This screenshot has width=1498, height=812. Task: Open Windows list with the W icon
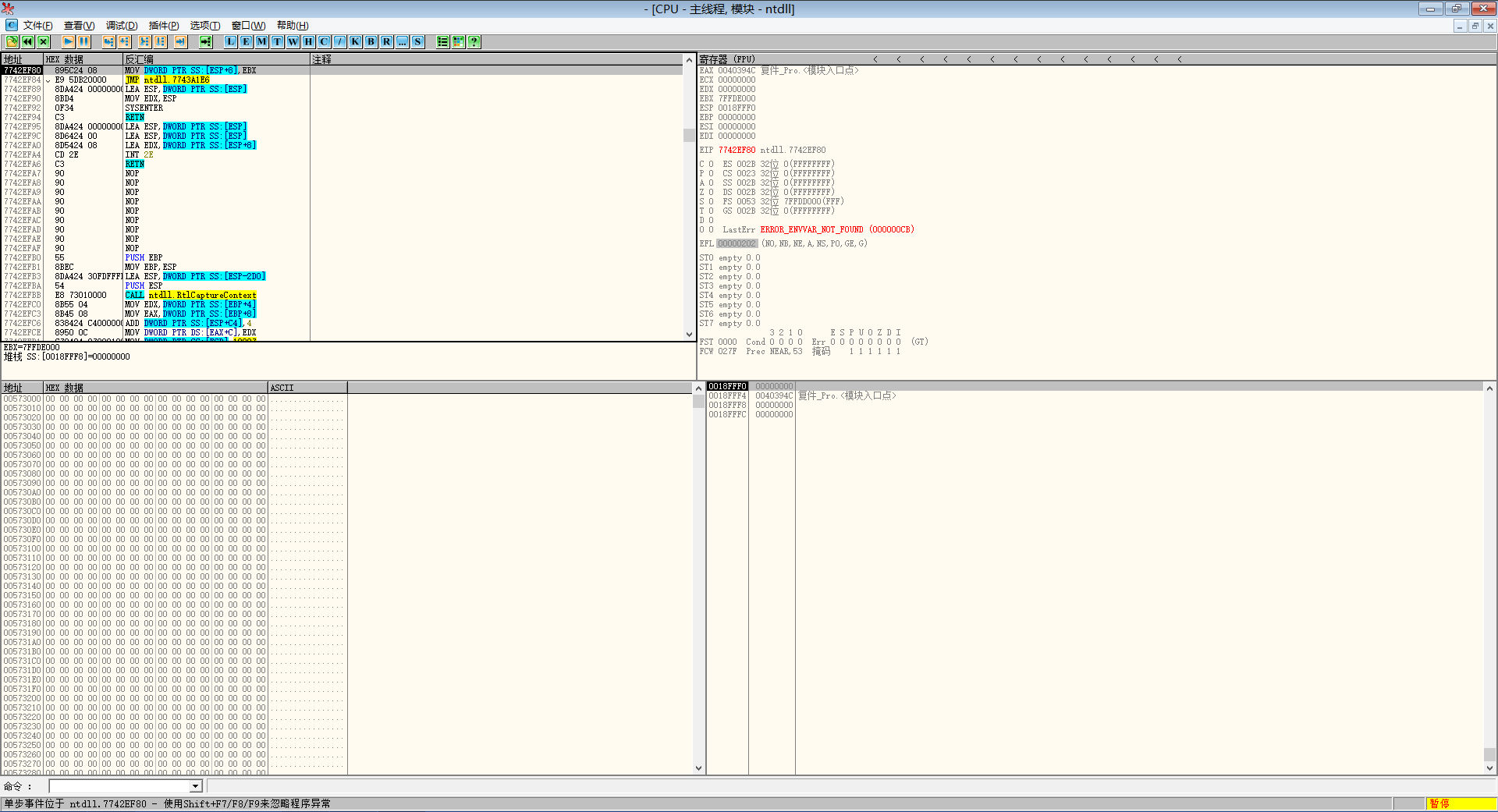click(x=293, y=42)
